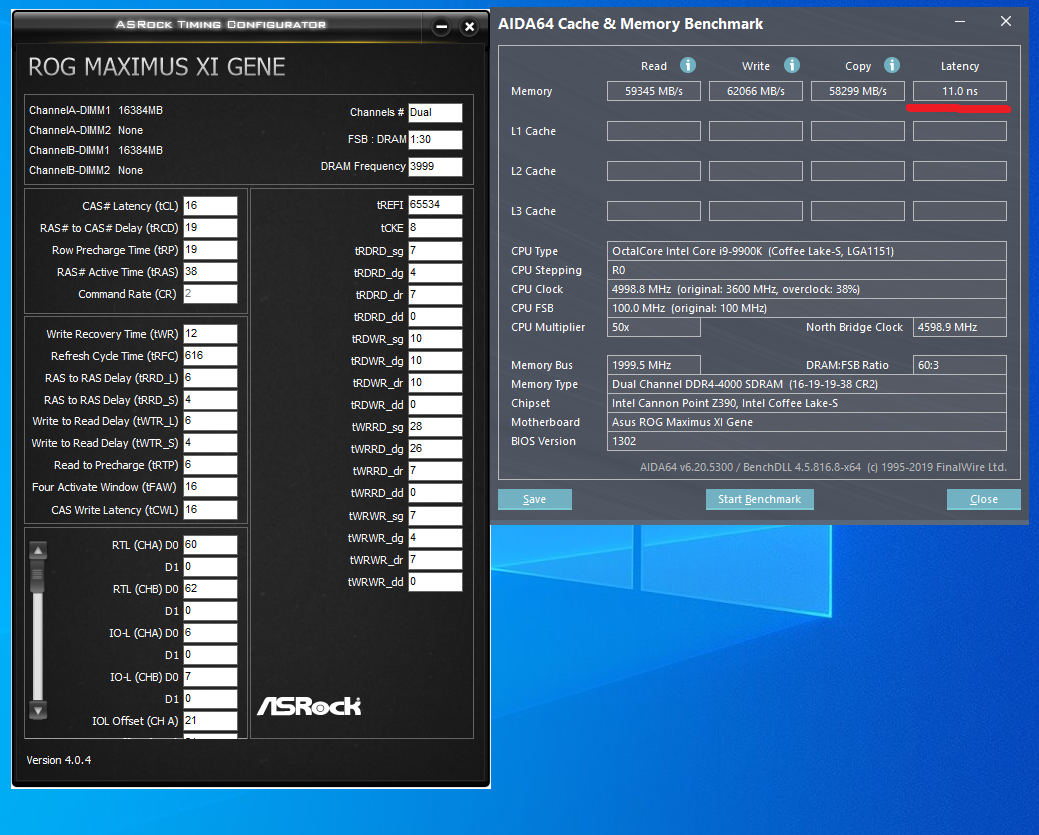Close the ASRock Timing Configurator window

click(469, 27)
